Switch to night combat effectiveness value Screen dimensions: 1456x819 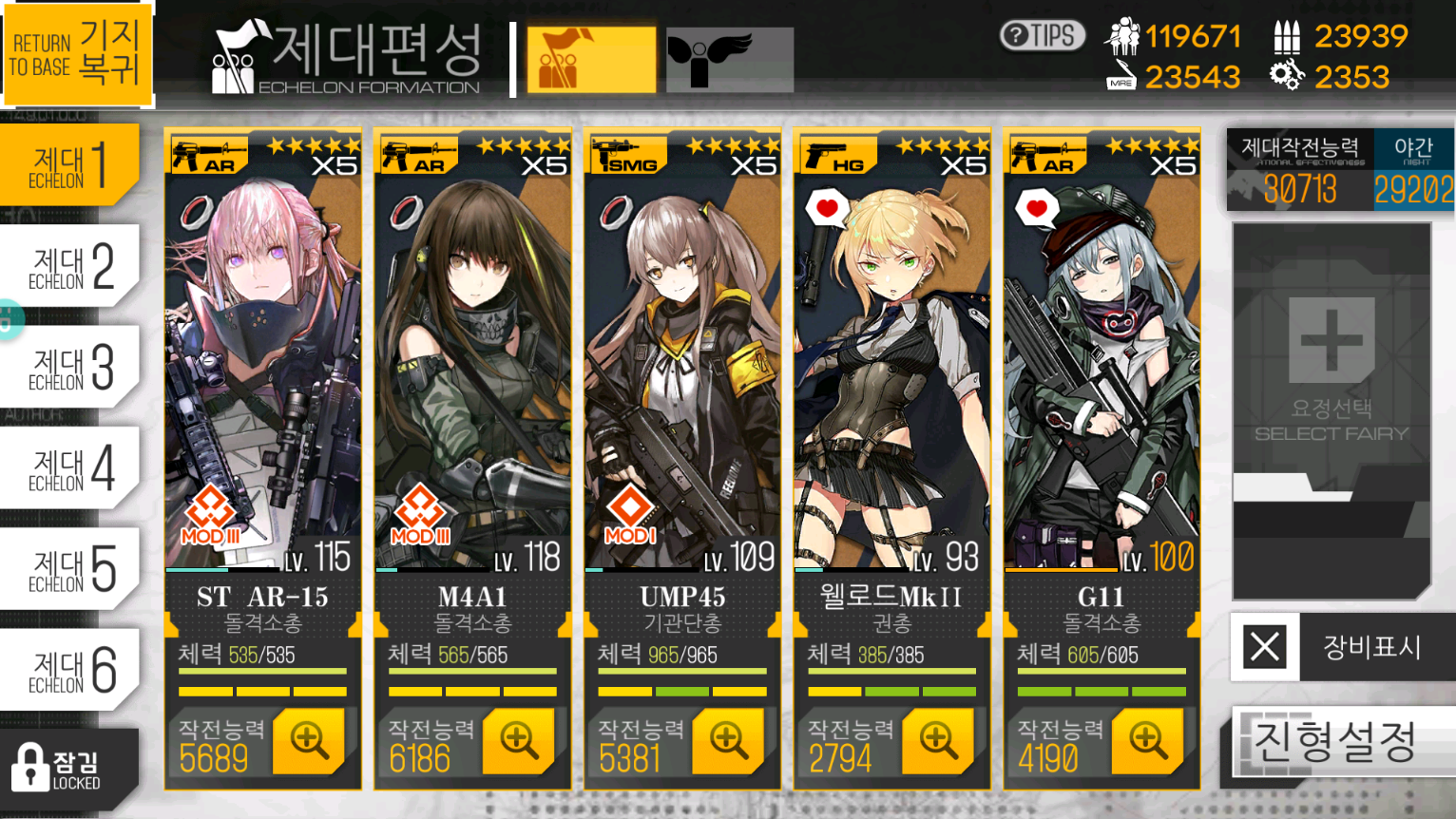[x=1413, y=171]
